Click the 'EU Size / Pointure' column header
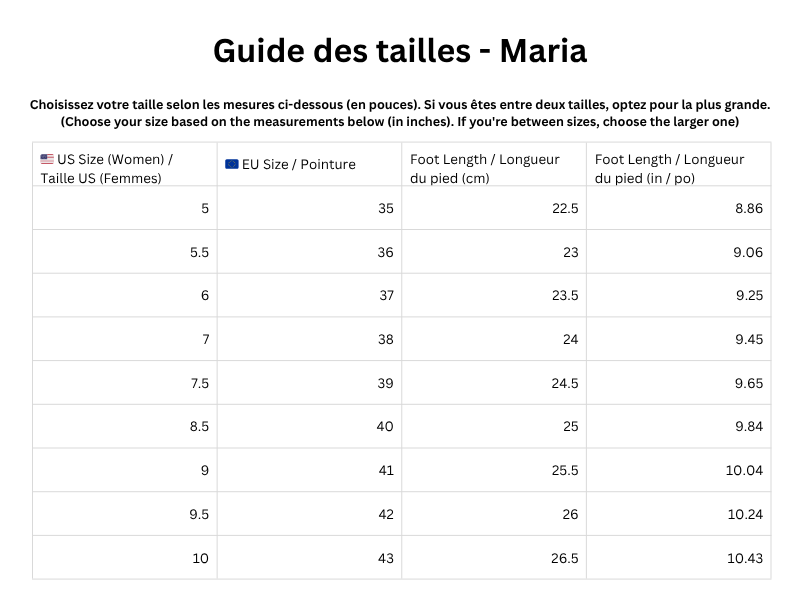This screenshot has width=800, height=600. tap(298, 164)
